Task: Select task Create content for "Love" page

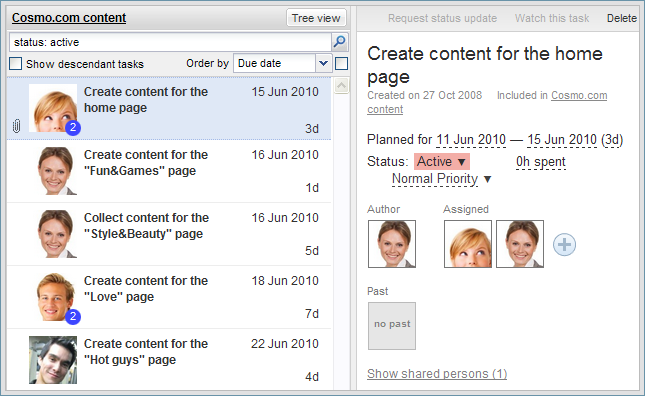Action: point(169,297)
